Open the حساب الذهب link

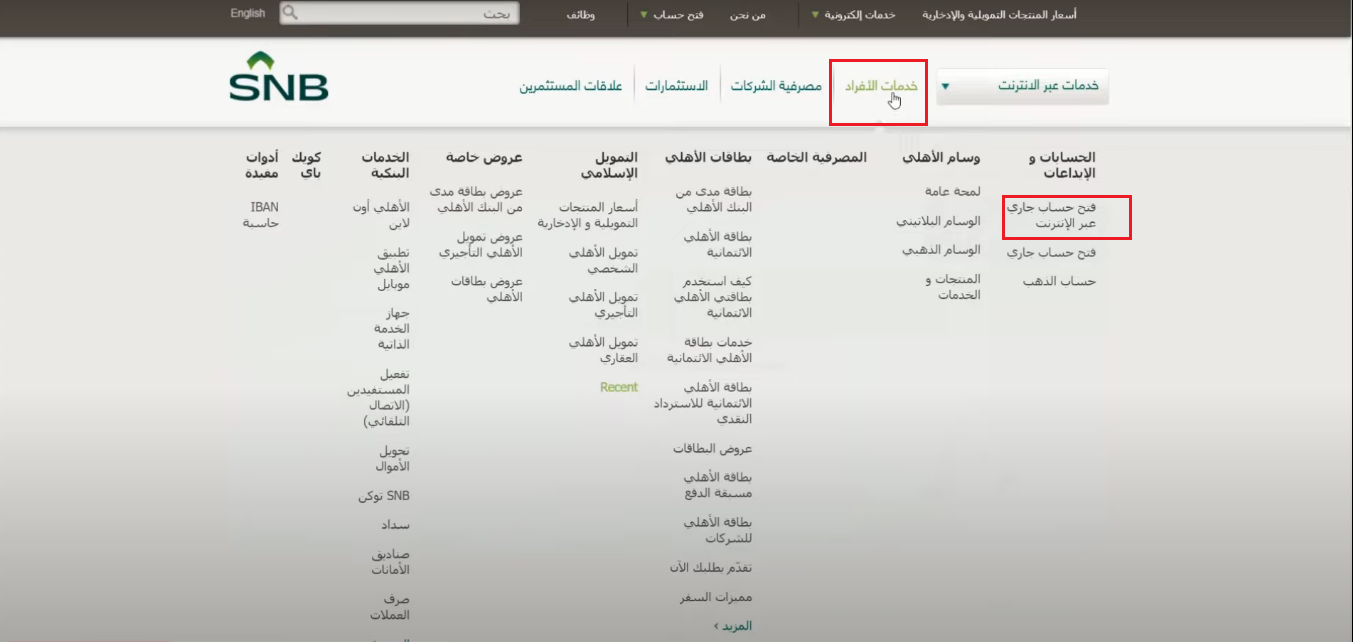1059,281
